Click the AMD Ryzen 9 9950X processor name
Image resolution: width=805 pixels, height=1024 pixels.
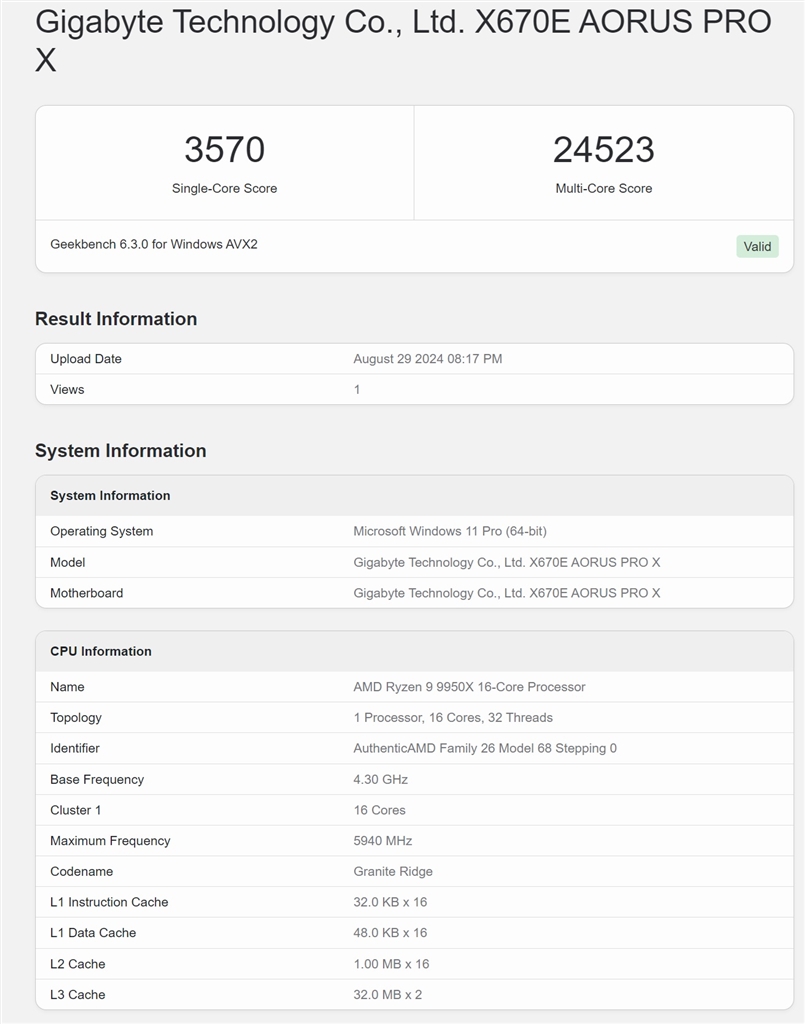(469, 687)
